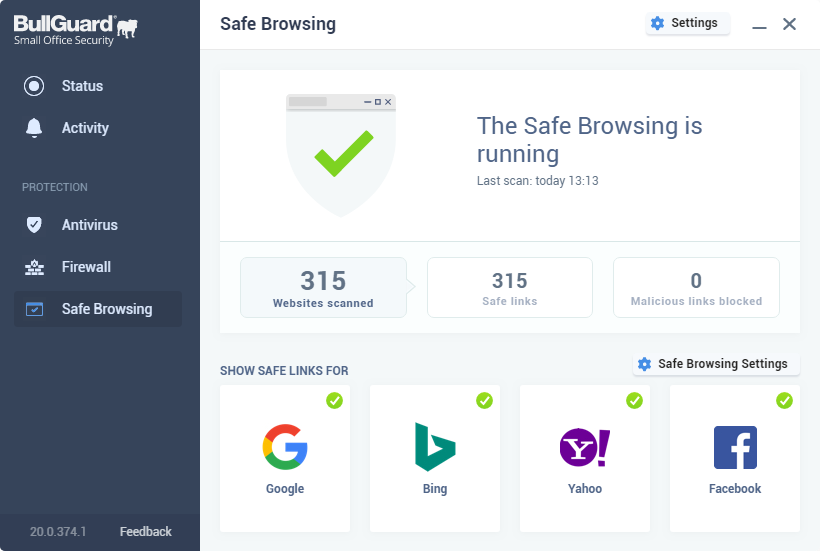
Task: Go to the Activity section
Action: coord(85,128)
